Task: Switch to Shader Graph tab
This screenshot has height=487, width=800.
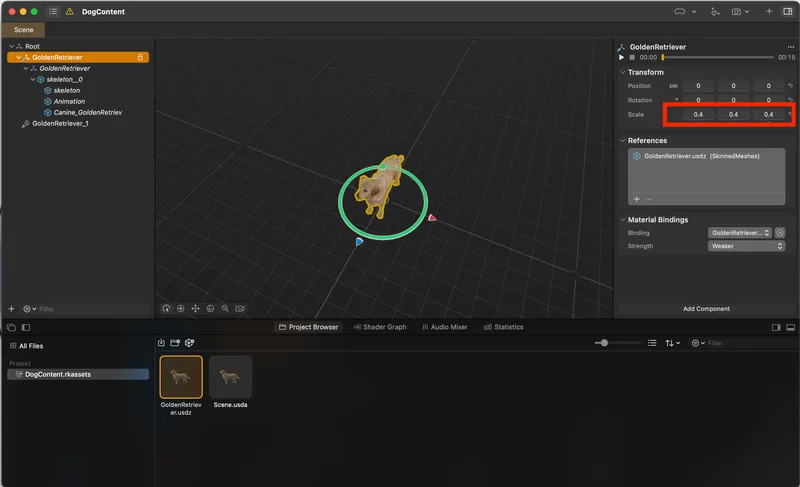Action: click(x=380, y=327)
